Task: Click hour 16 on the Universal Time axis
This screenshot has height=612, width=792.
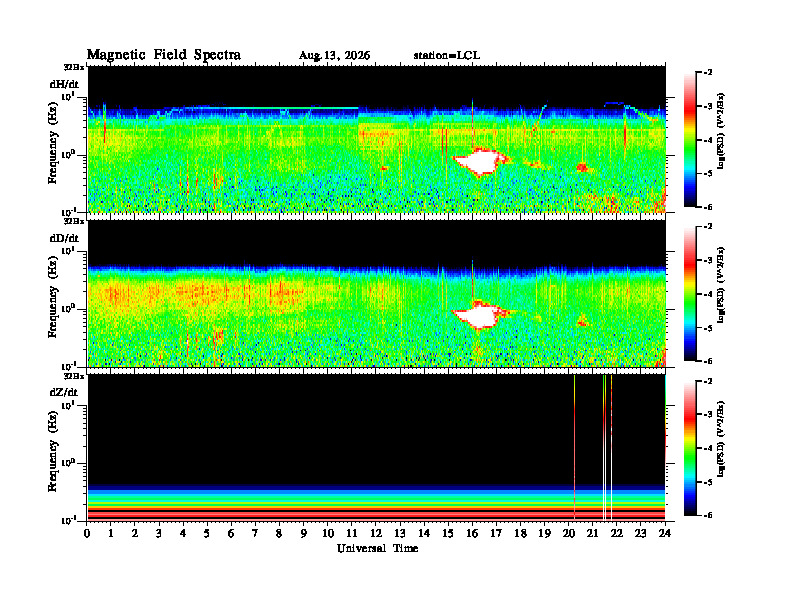Action: (x=472, y=533)
